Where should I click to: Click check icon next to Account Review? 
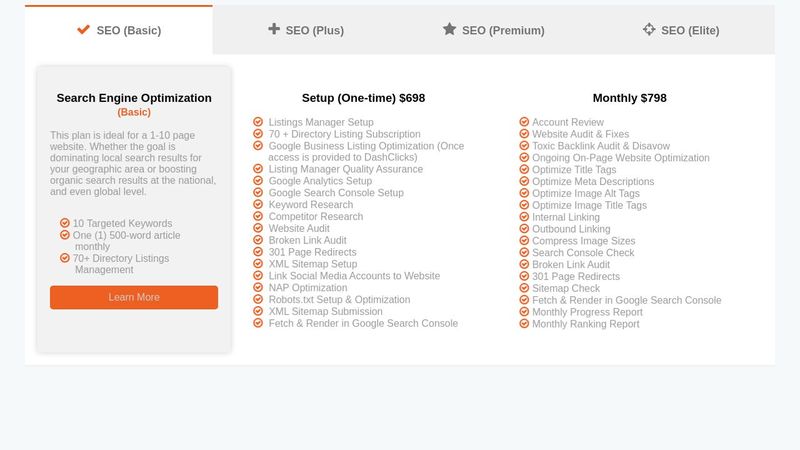524,122
